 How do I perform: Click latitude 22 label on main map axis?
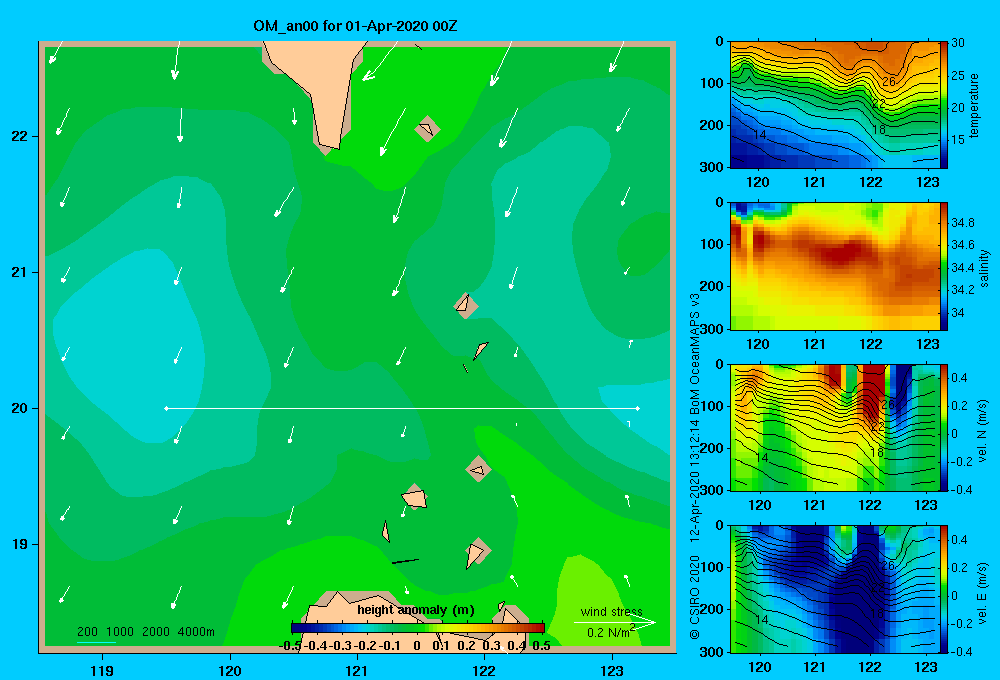click(x=20, y=137)
